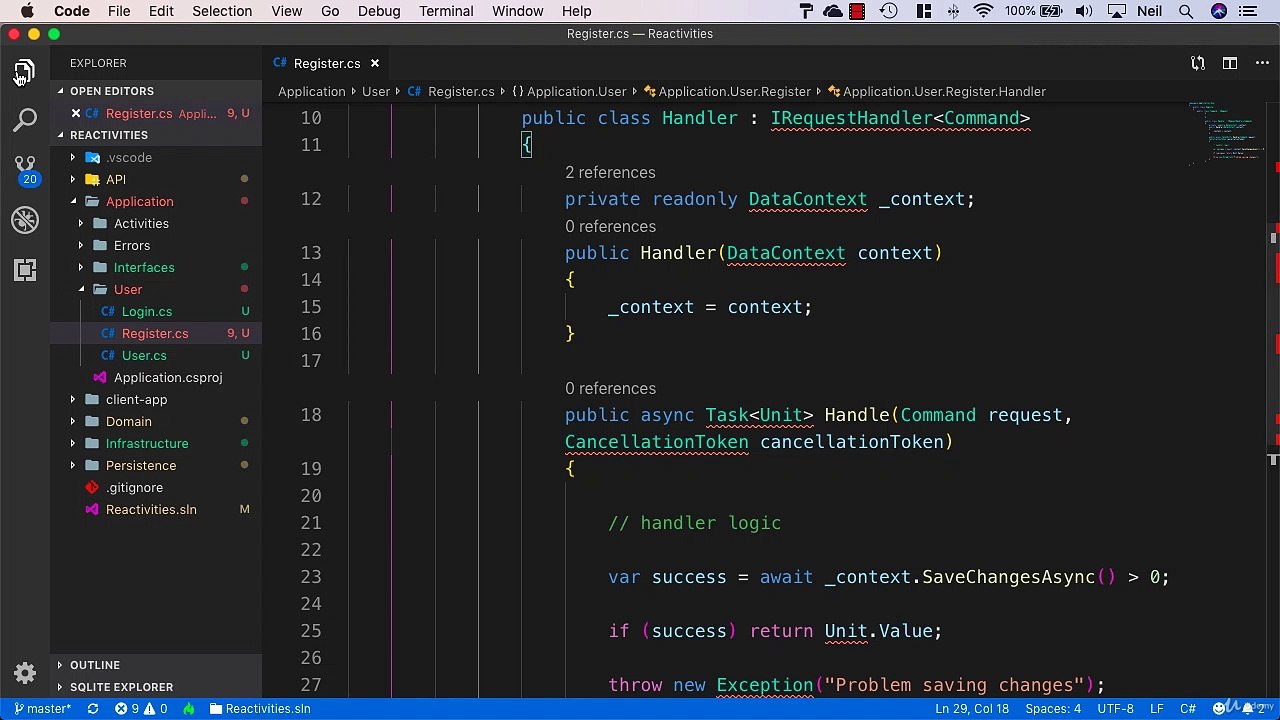Expand the API folder
Image resolution: width=1280 pixels, height=720 pixels.
point(116,179)
